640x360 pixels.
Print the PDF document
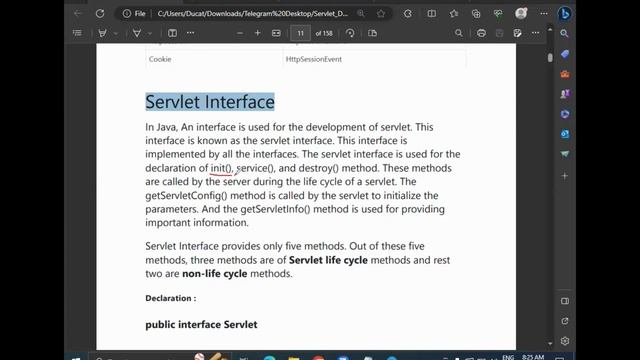(x=481, y=33)
